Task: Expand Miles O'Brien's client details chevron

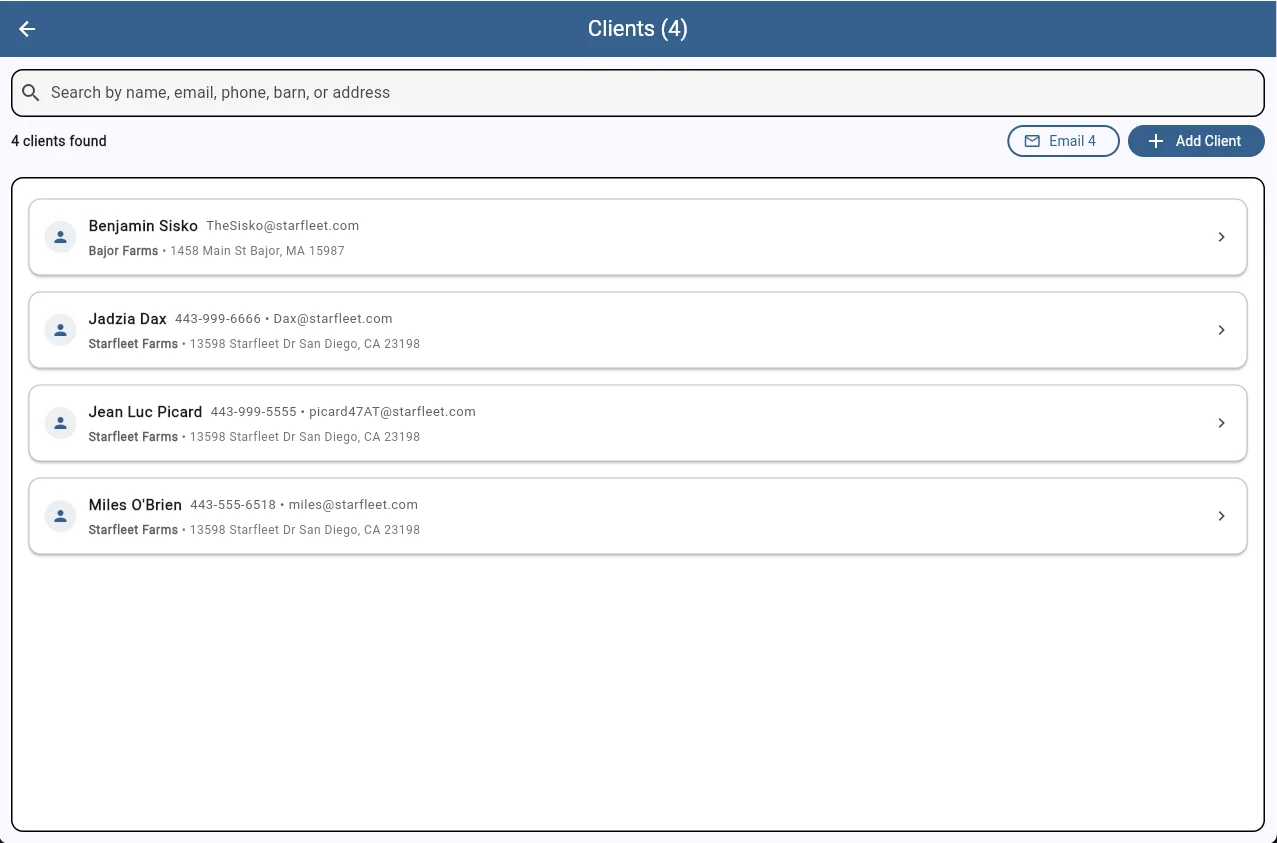Action: click(1221, 515)
